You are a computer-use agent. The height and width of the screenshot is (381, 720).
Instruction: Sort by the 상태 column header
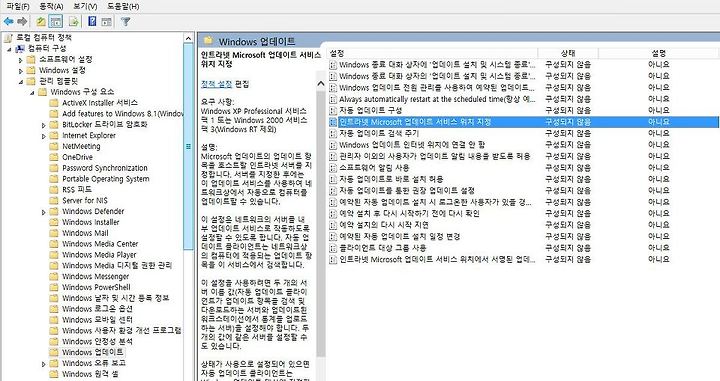point(568,53)
